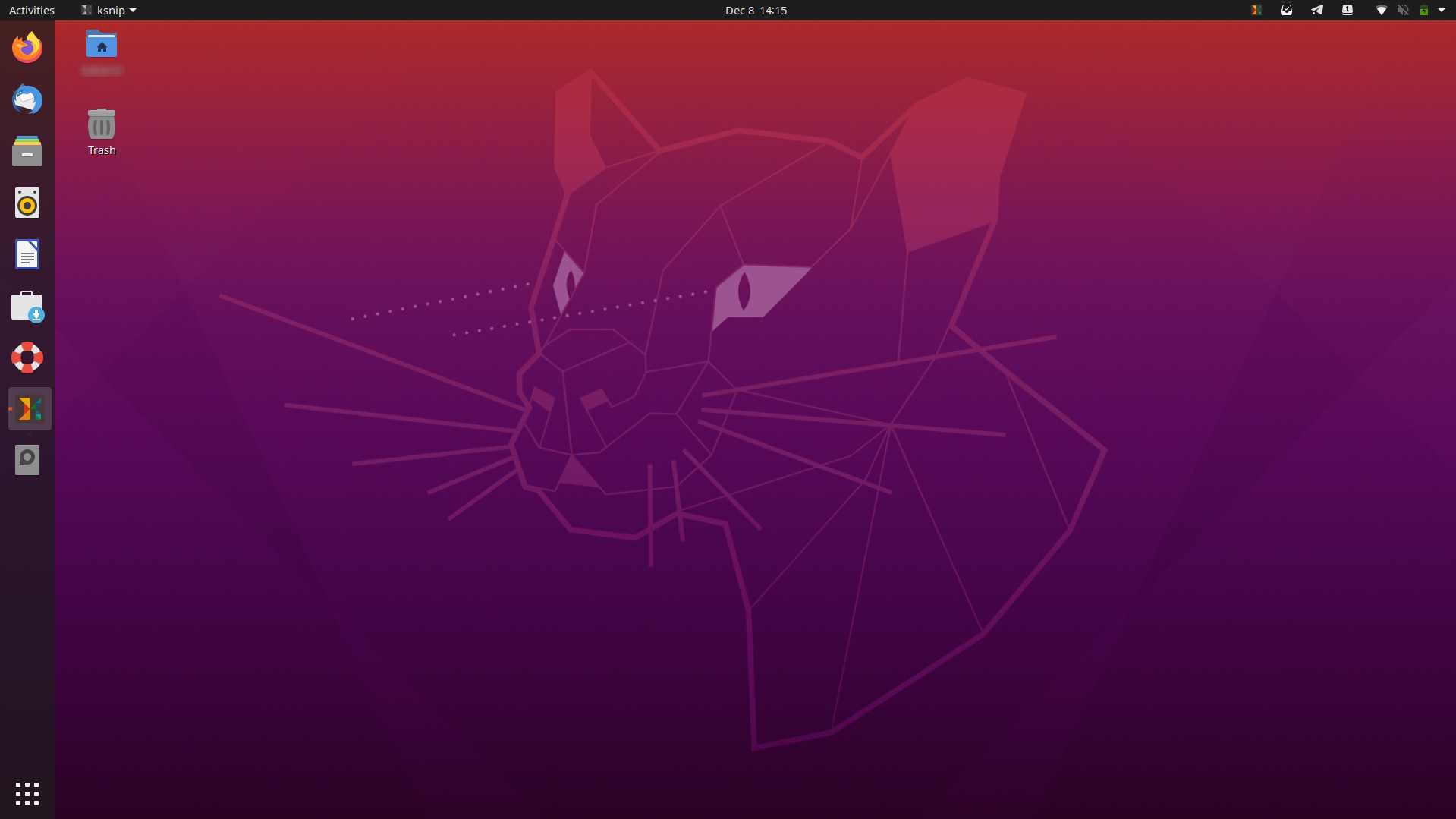Click the ksnip tray icon
Viewport: 1456px width, 819px height.
click(1256, 10)
